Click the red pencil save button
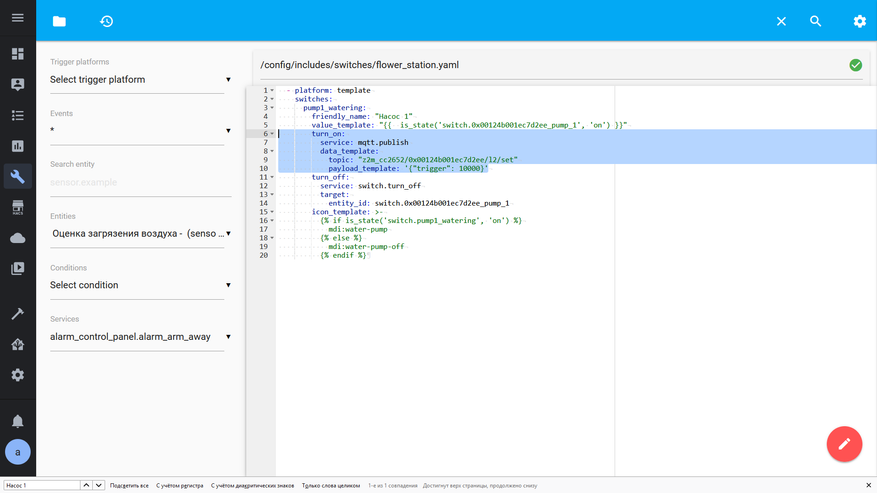877x493 pixels. (x=844, y=444)
